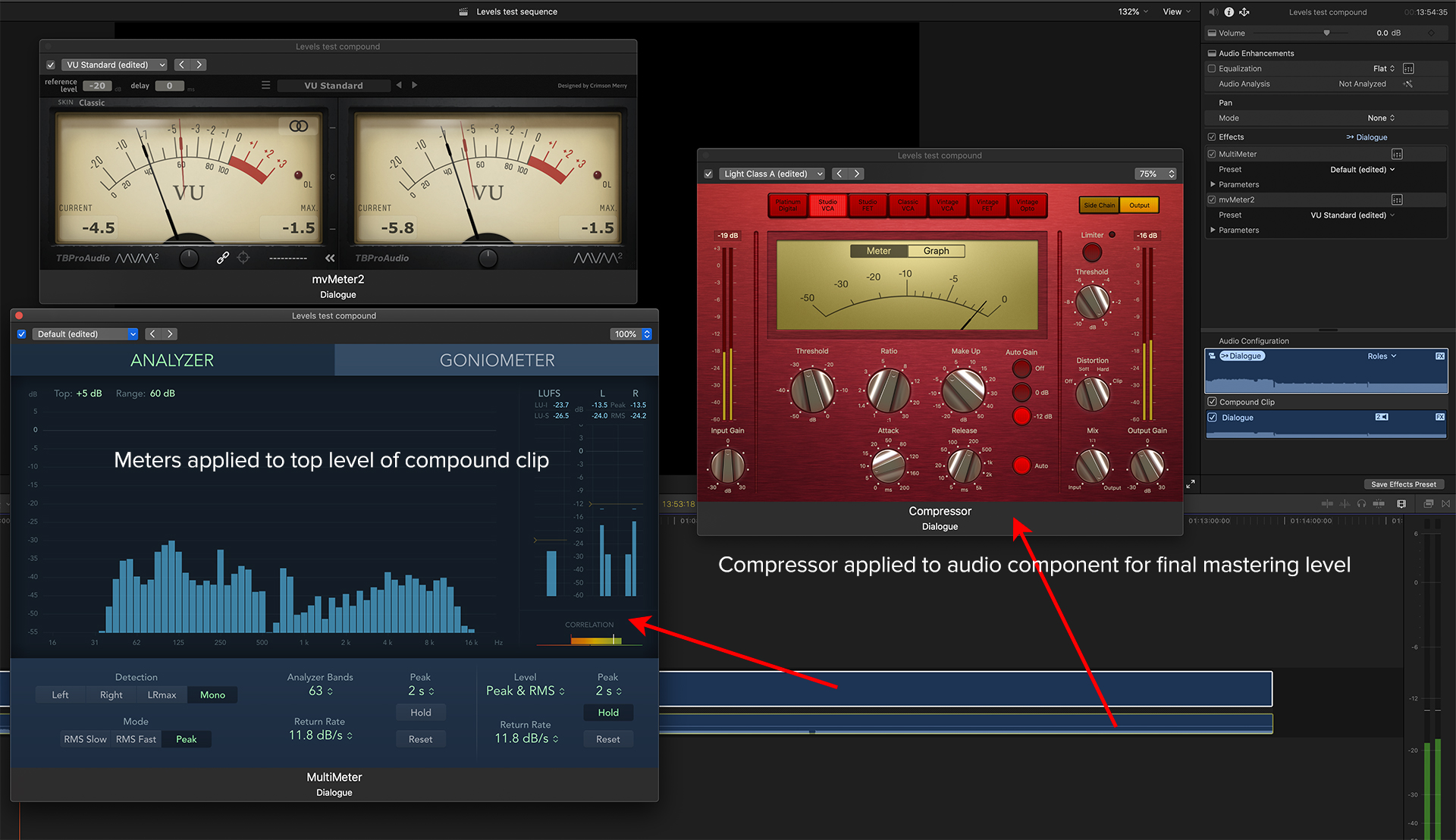
Task: Open the MultiMeter Default (edited) dropdown
Action: click(x=86, y=334)
